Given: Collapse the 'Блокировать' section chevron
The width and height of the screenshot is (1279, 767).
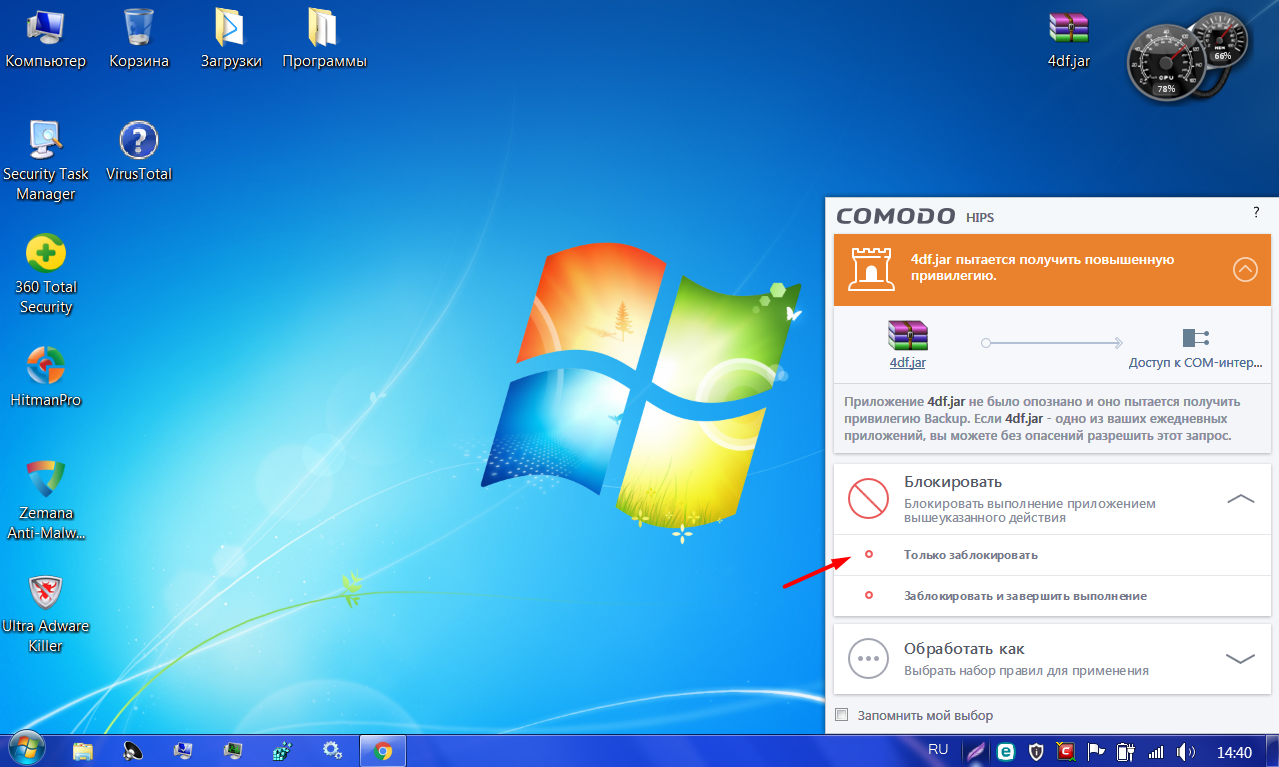Looking at the screenshot, I should (x=1240, y=497).
